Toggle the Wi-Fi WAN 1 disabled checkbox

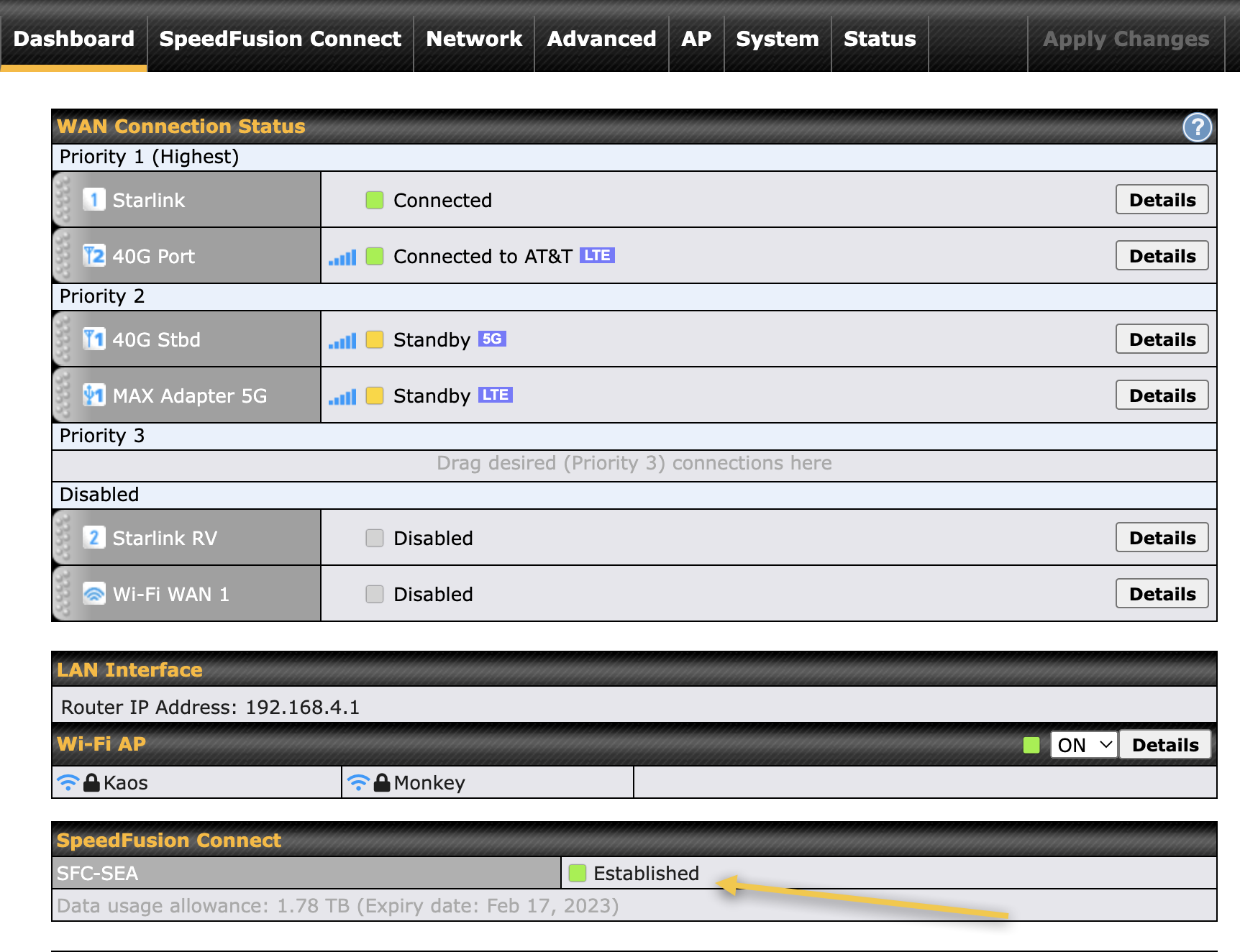(x=374, y=594)
